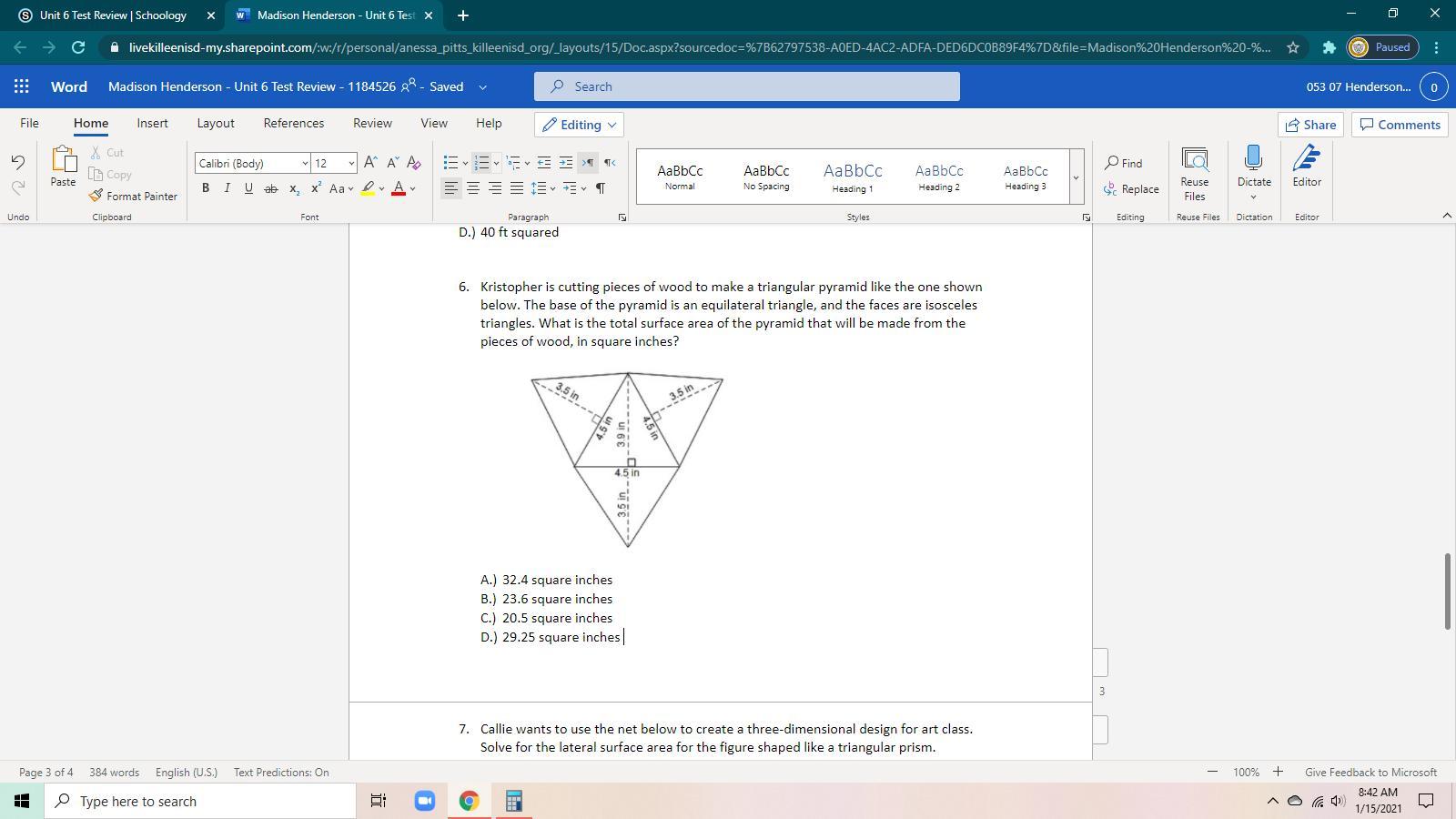Center align the paragraph

(473, 188)
